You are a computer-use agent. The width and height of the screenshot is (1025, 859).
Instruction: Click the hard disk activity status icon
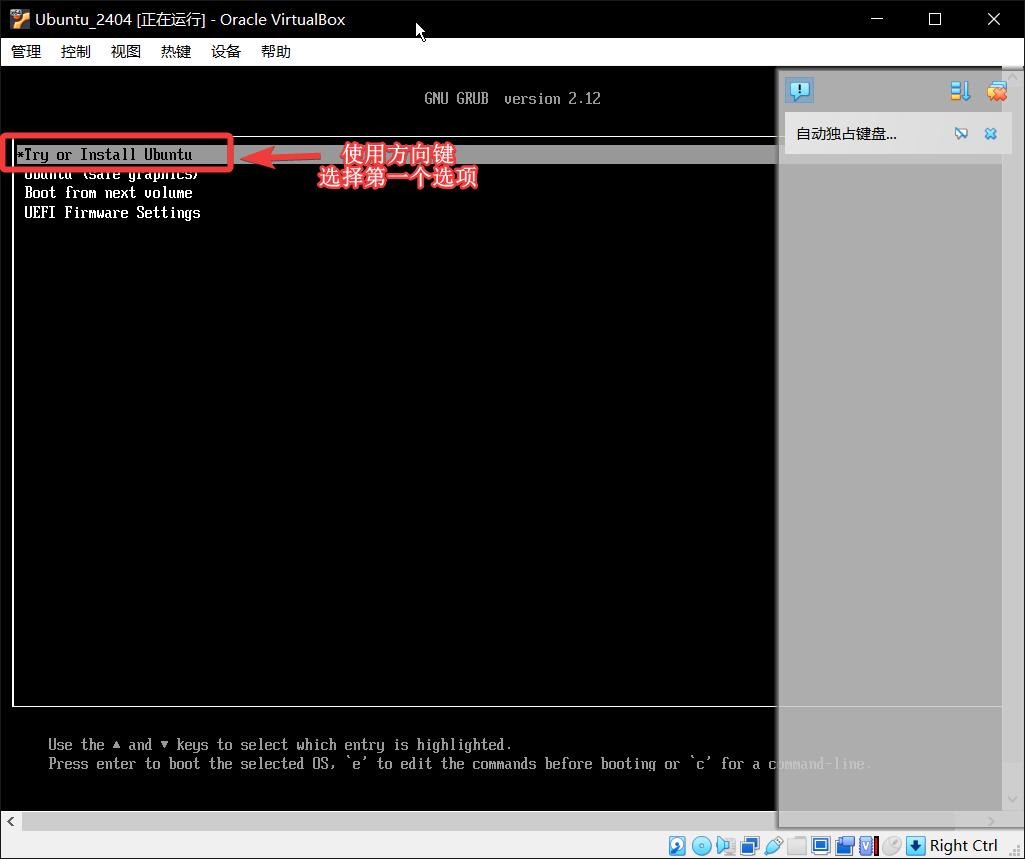[x=677, y=846]
